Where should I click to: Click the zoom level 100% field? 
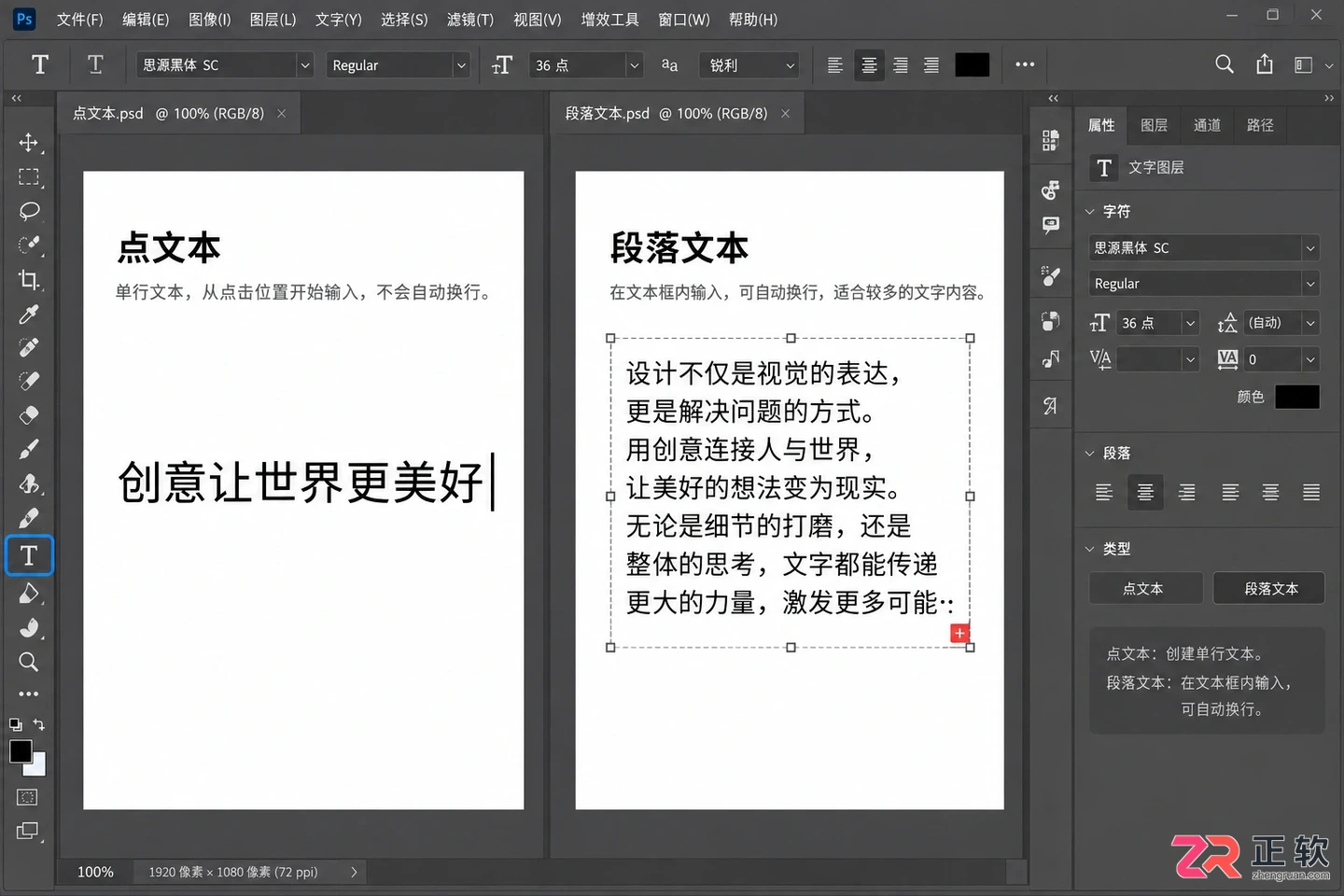click(95, 872)
